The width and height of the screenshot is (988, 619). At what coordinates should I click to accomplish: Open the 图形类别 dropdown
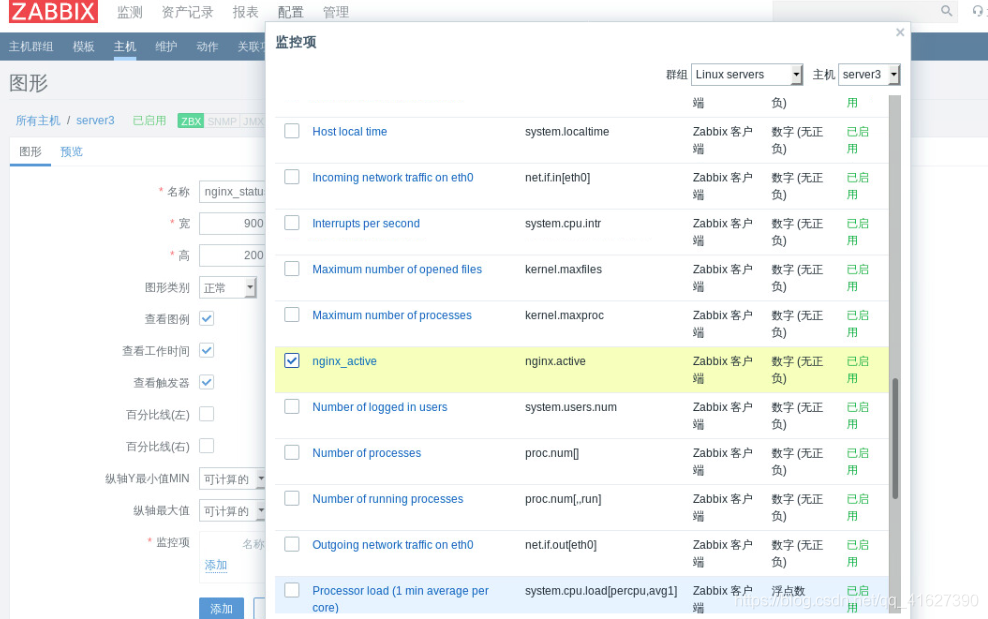(227, 287)
